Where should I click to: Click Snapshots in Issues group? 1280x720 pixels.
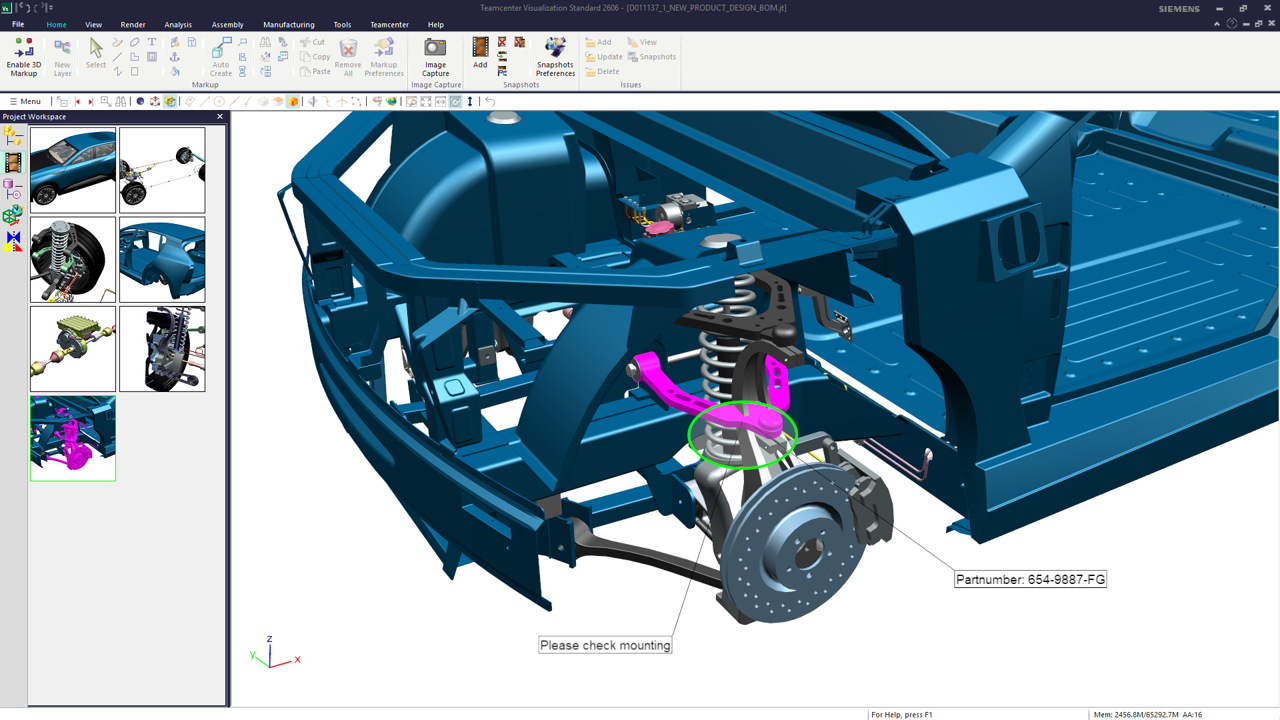[652, 57]
